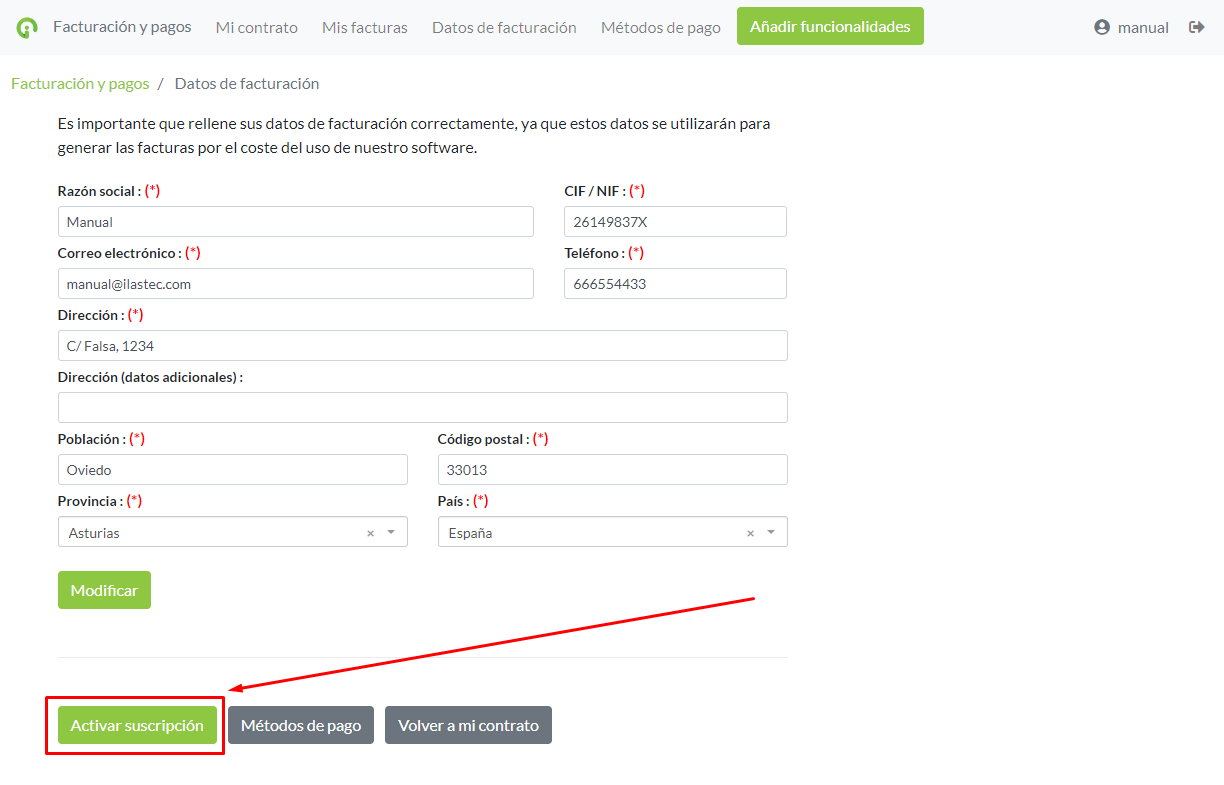Click the grey Métodos de pago button

click(300, 725)
